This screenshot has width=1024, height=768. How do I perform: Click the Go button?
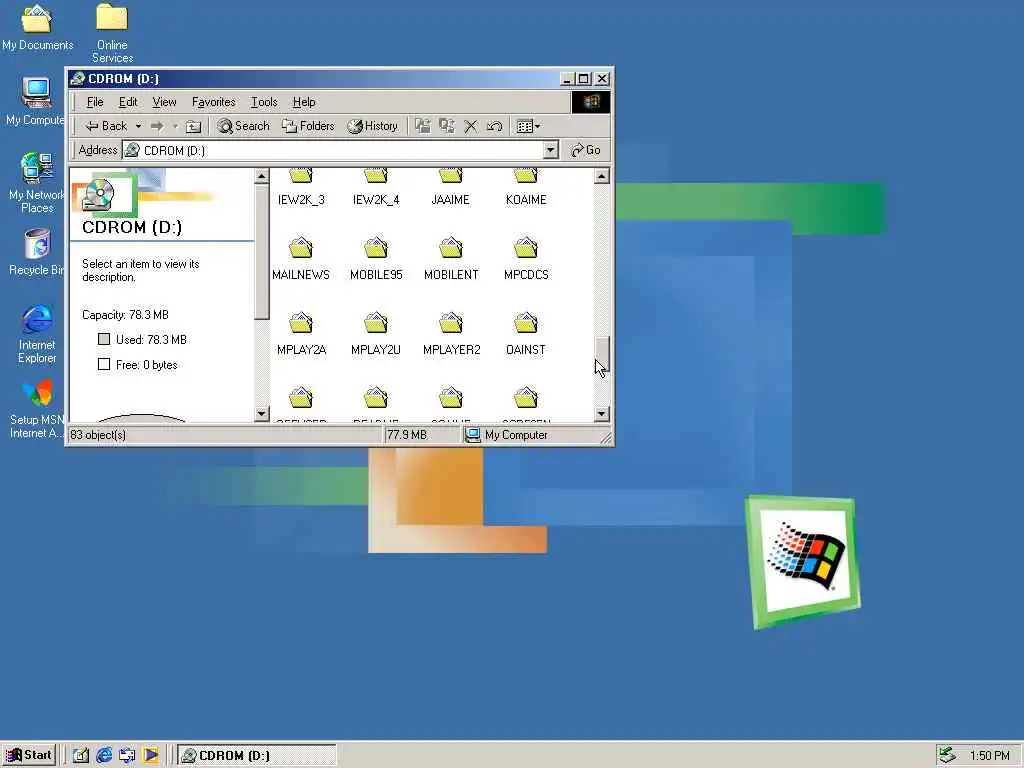coord(585,150)
